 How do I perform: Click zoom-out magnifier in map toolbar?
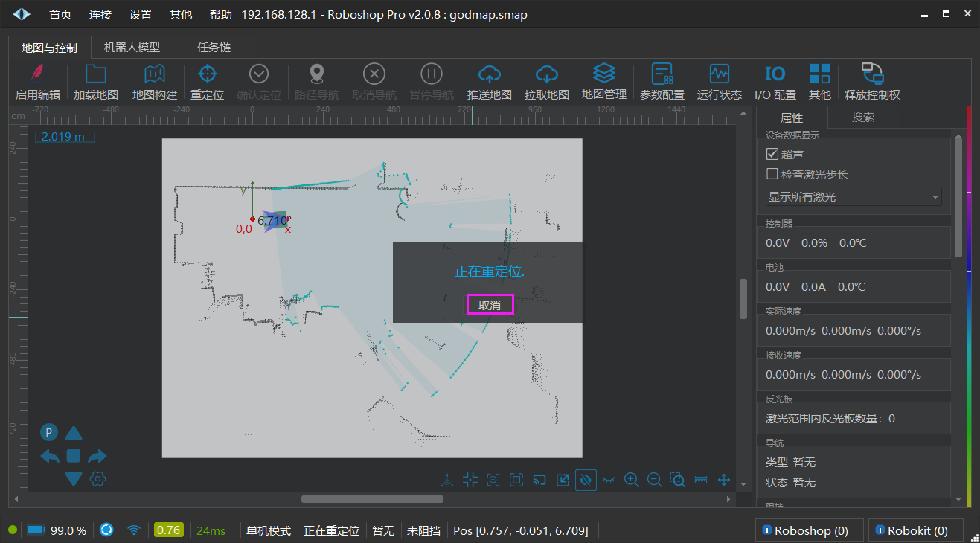coord(654,479)
